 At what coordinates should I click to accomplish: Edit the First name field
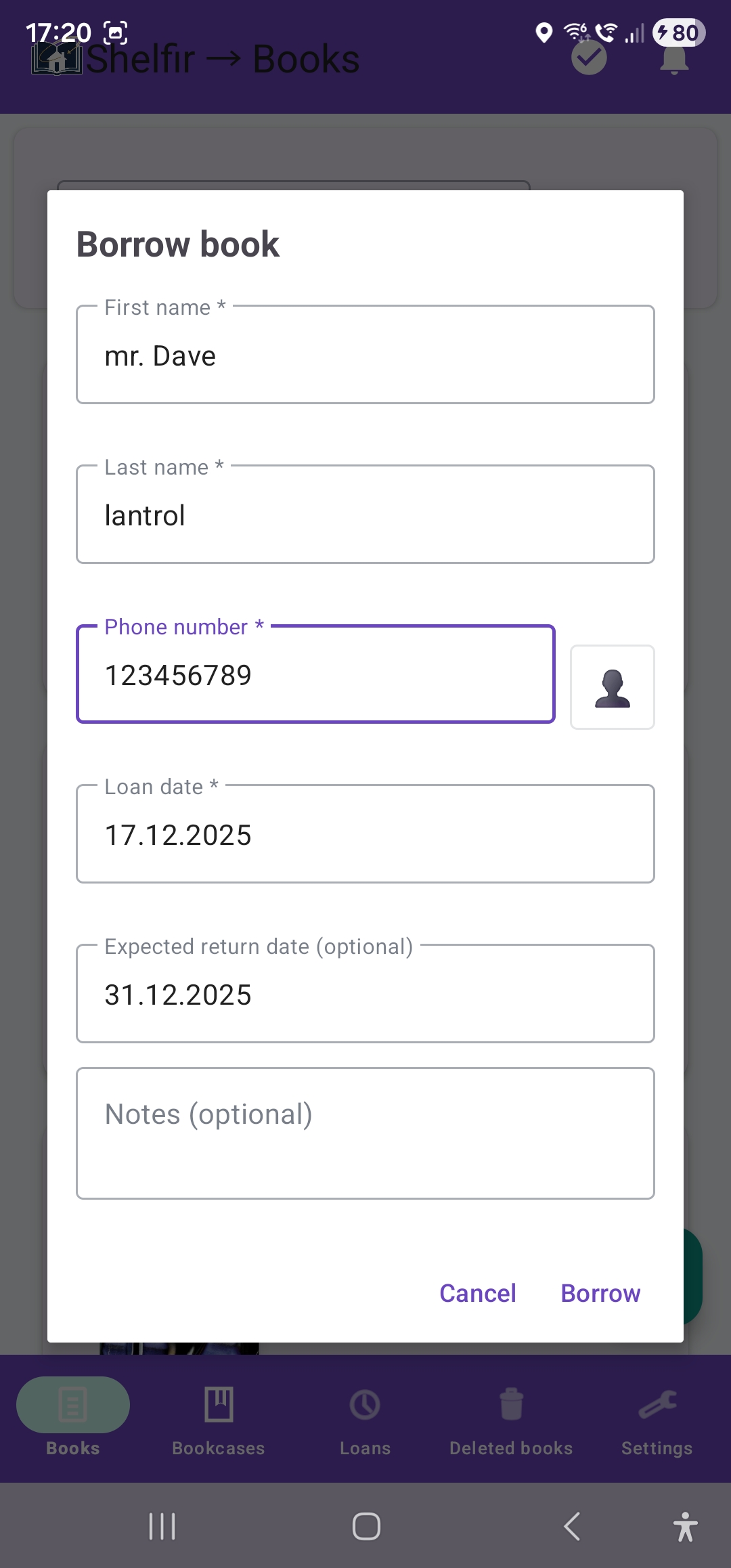click(365, 355)
